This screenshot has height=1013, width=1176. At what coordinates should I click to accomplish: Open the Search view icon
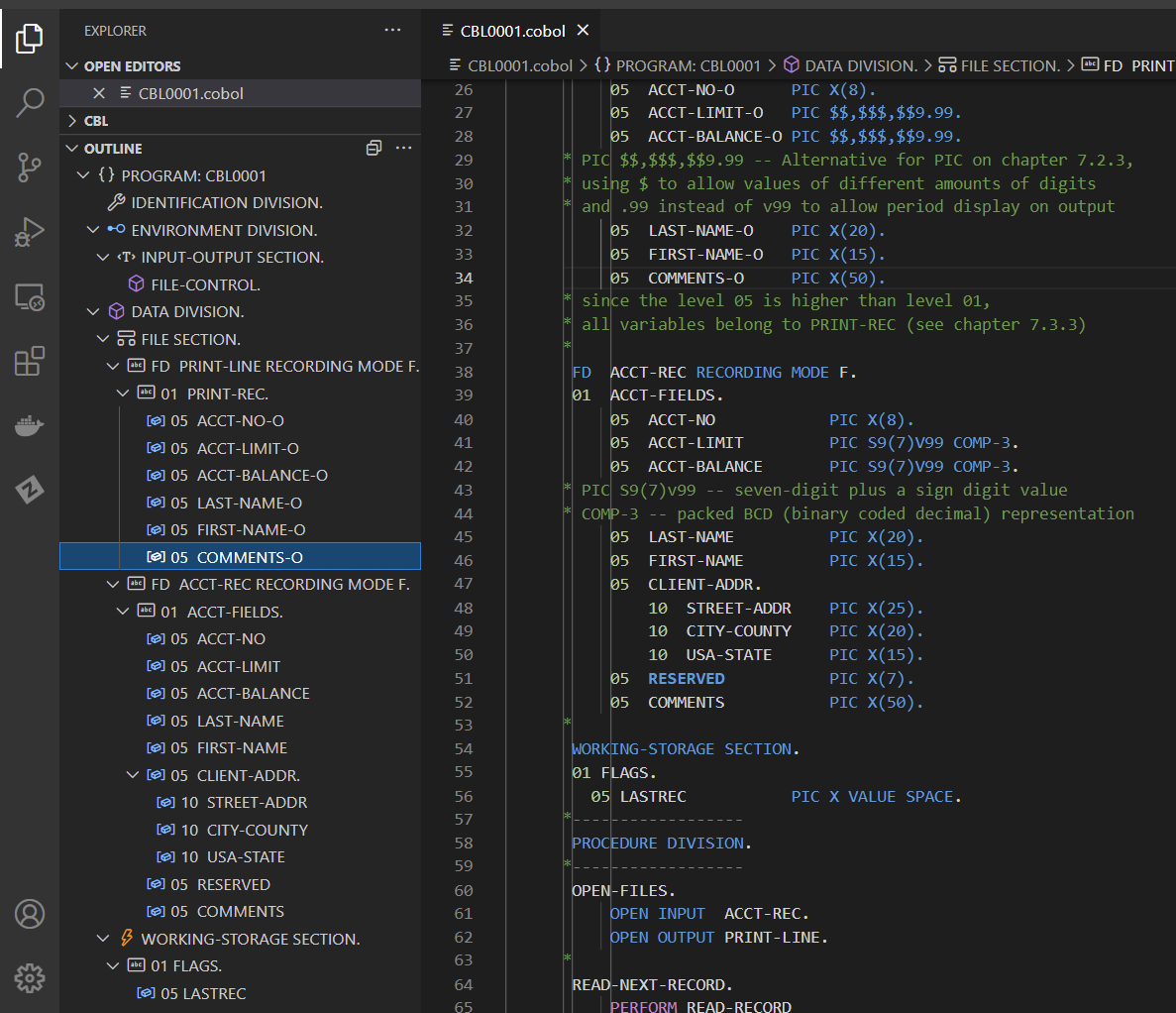click(30, 102)
